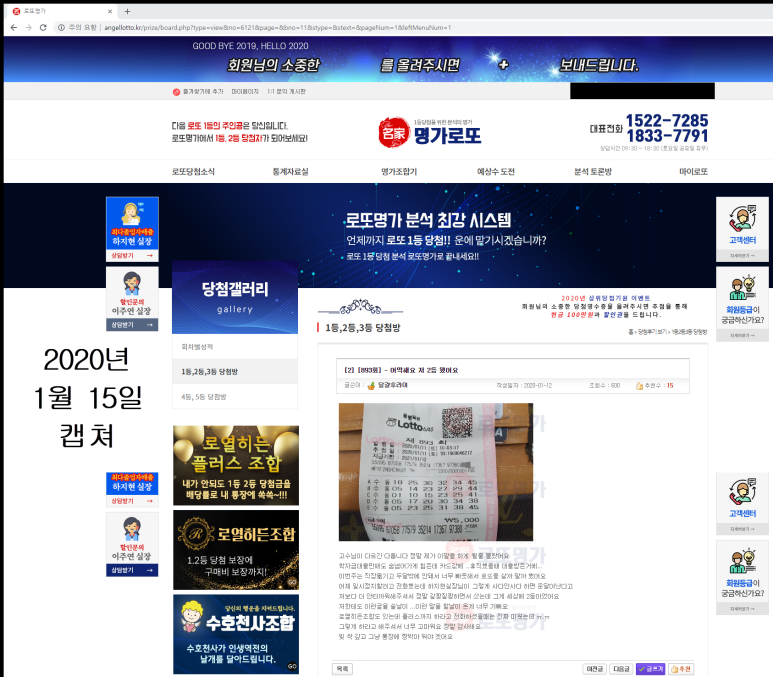Click phone number 1833-7791
773x677 pixels.
[x=667, y=136]
